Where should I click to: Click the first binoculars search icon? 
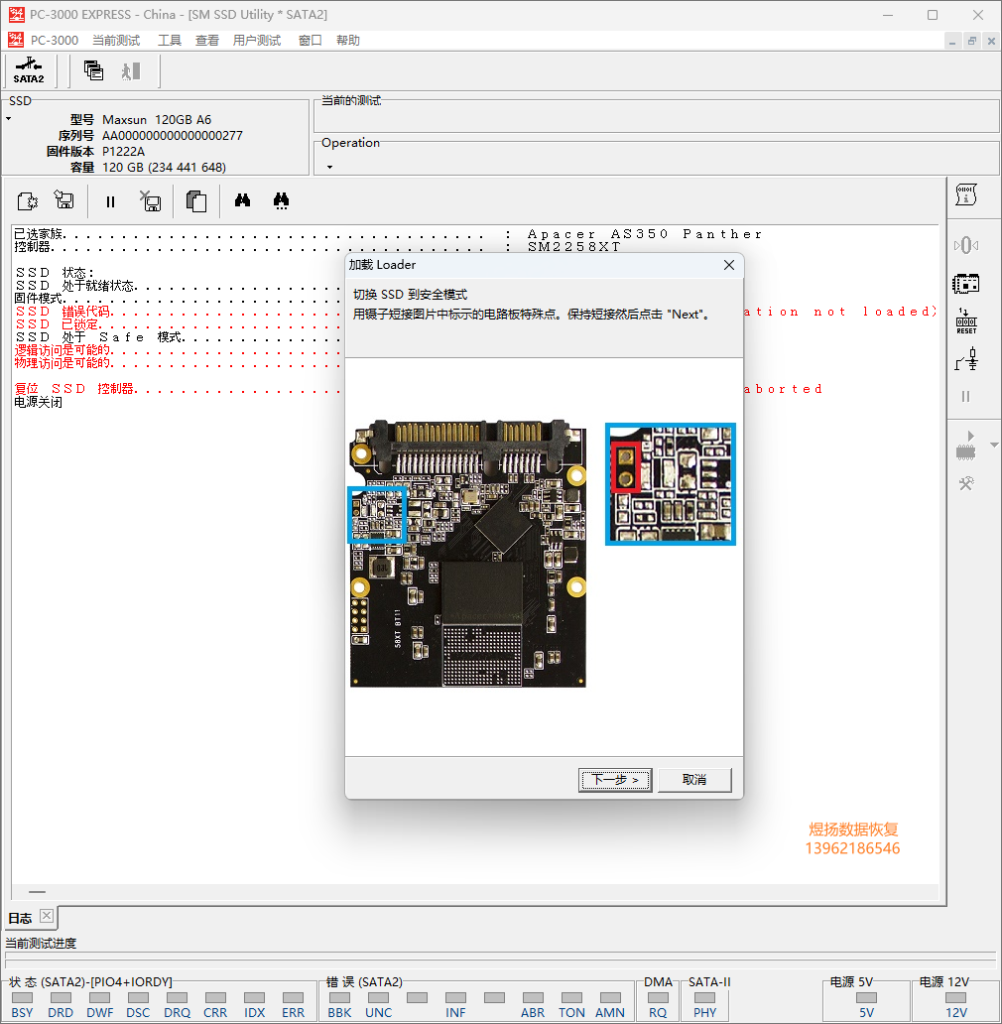[242, 200]
